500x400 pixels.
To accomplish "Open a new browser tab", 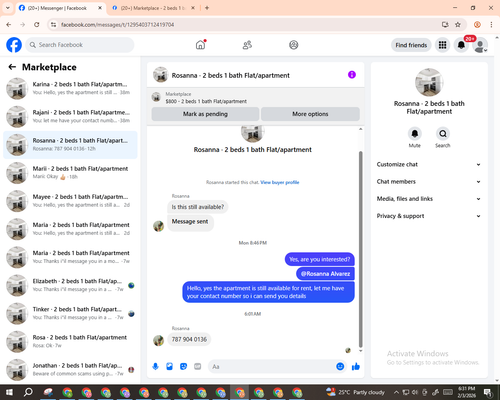I will pyautogui.click(x=207, y=8).
